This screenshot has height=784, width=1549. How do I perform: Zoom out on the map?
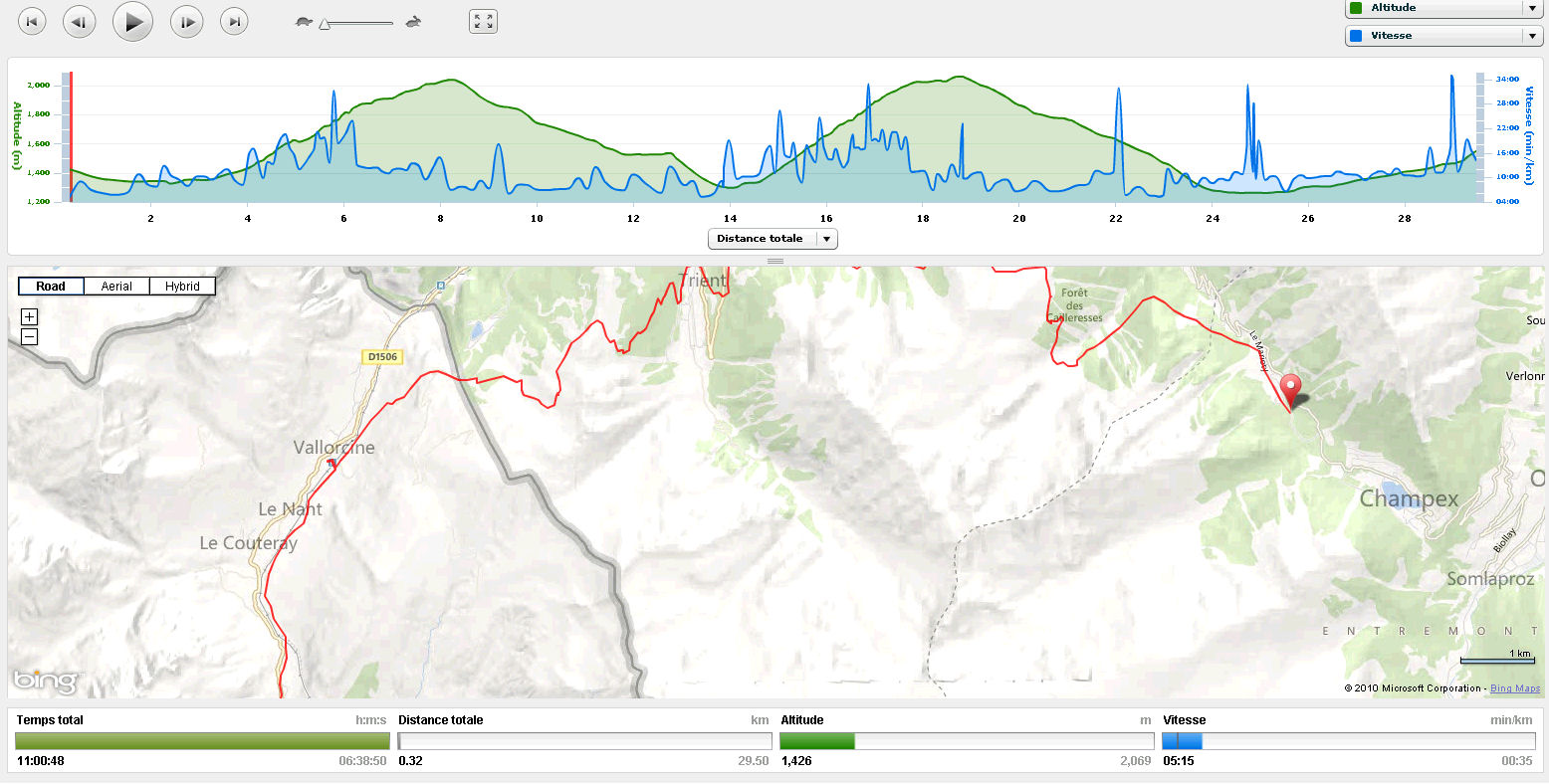click(29, 336)
